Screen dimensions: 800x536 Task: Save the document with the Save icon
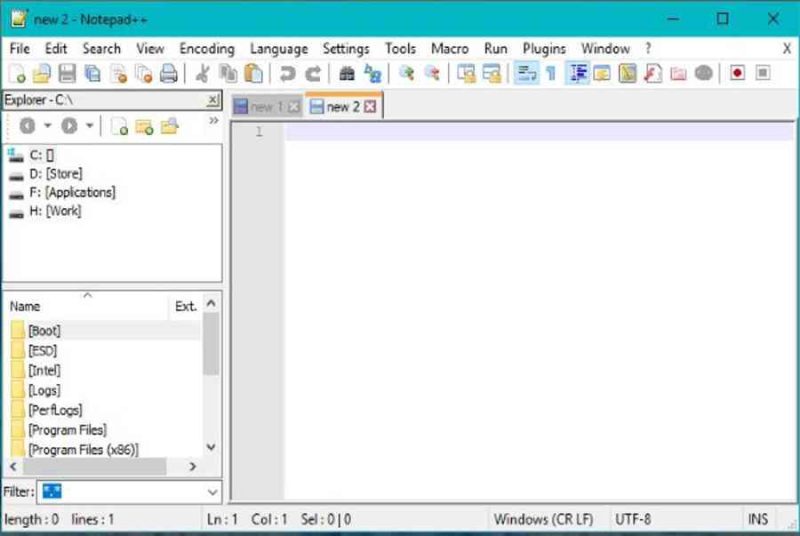click(67, 73)
